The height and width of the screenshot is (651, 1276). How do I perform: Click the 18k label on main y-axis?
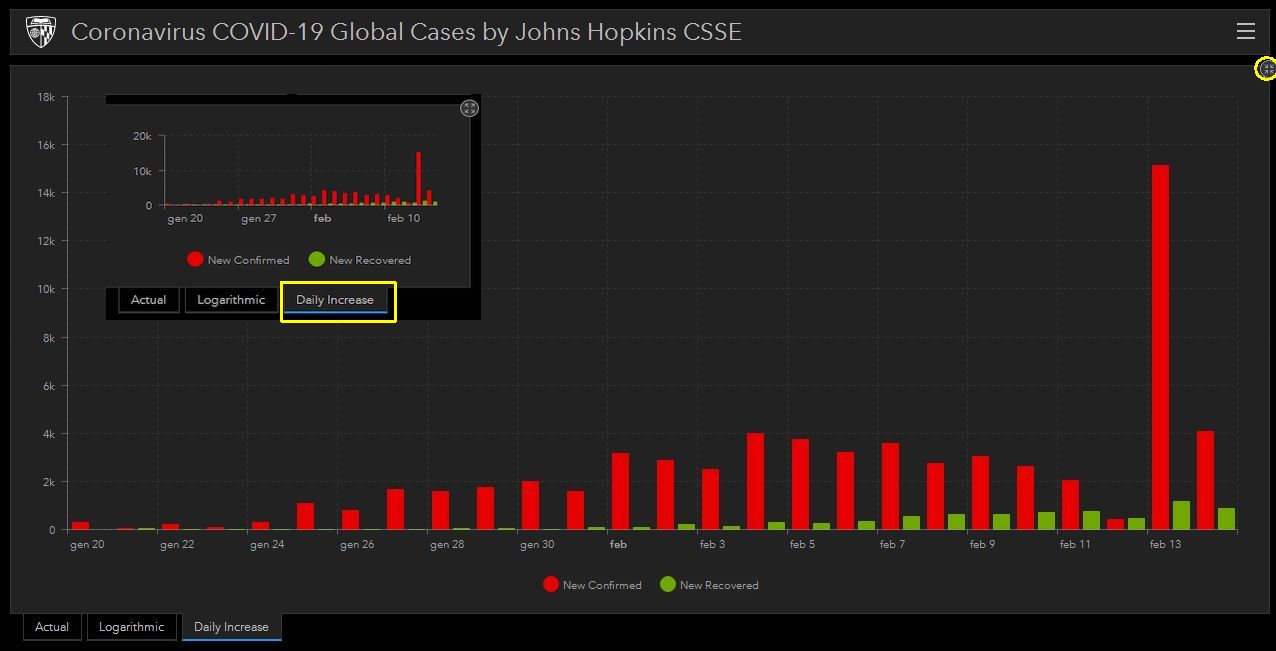[46, 97]
